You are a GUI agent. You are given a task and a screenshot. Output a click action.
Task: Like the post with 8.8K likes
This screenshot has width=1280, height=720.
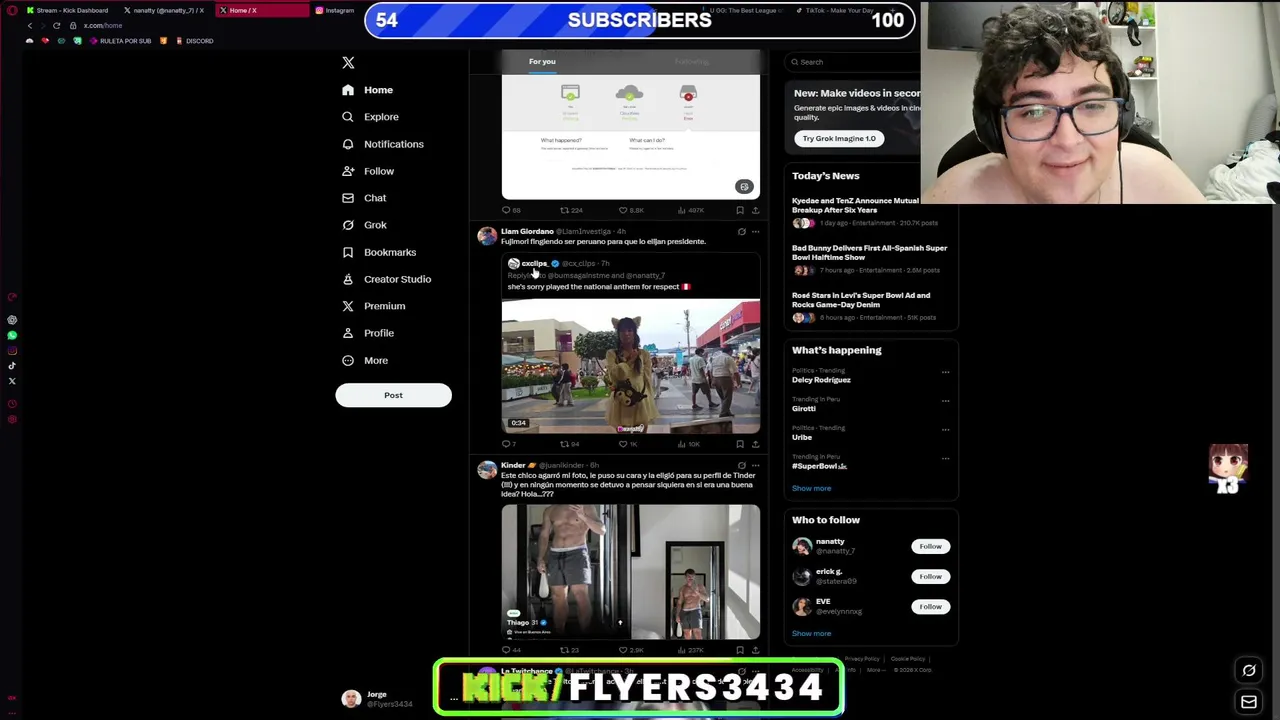pos(631,210)
